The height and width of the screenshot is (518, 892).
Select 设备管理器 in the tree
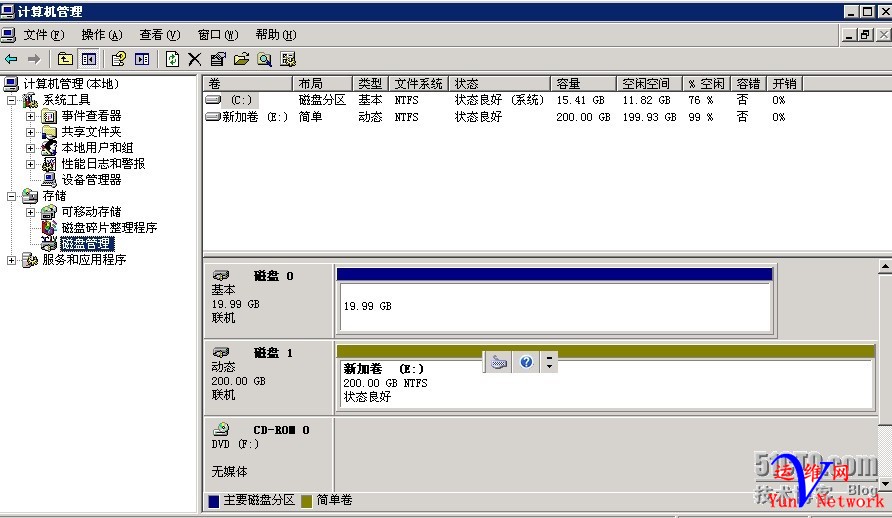point(91,180)
